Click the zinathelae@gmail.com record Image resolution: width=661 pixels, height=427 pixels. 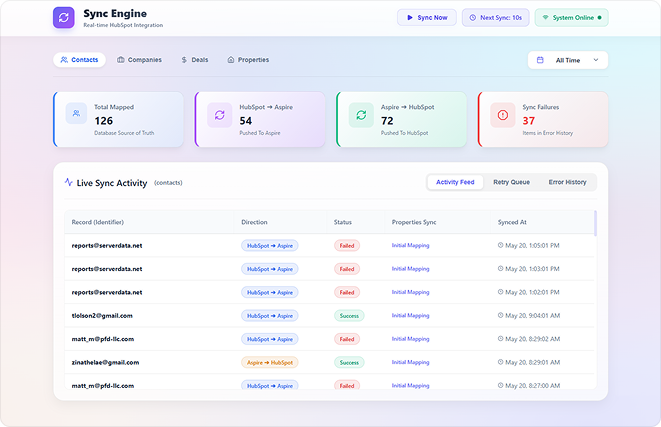point(105,363)
